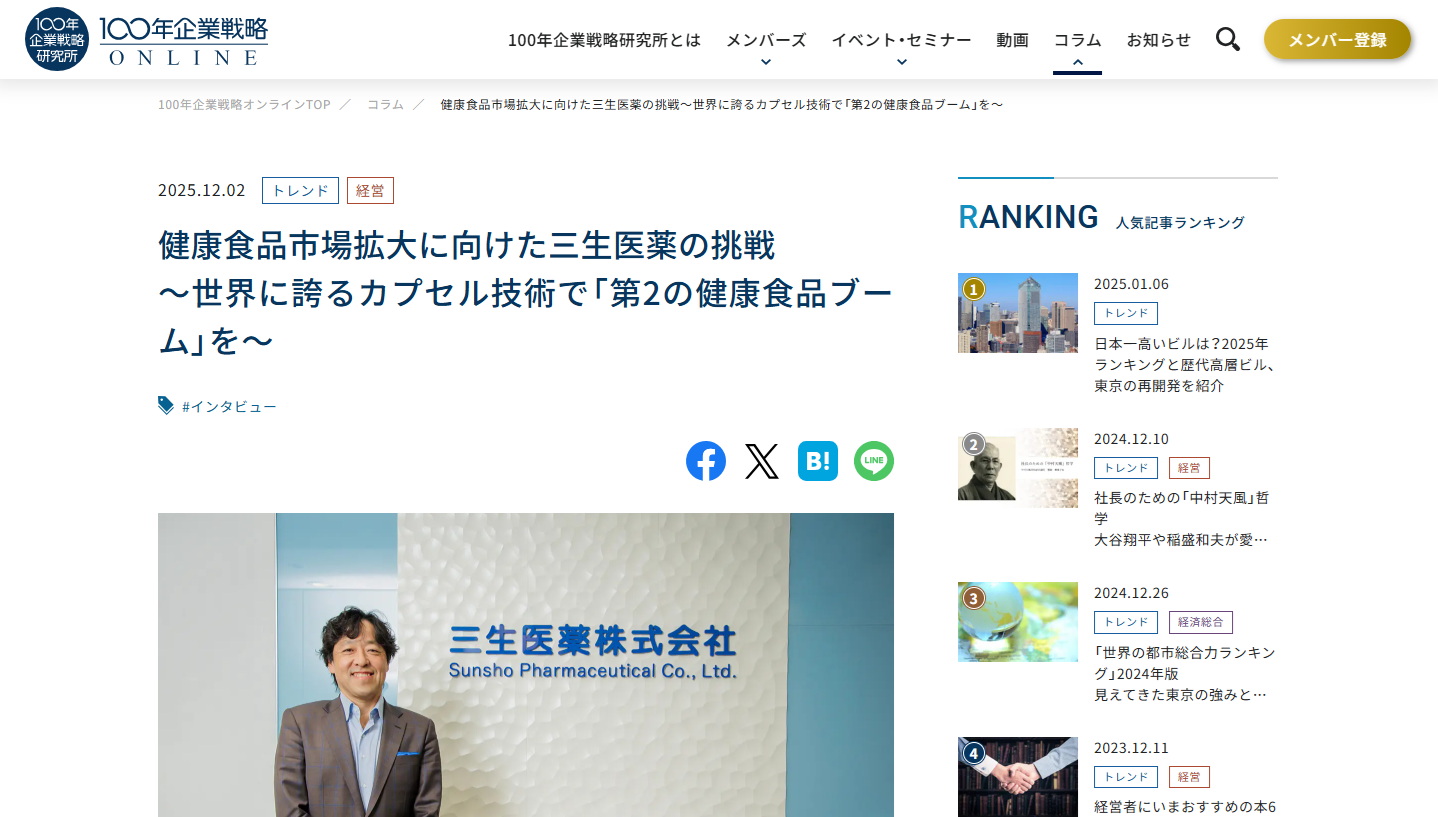Open the メンバーズ menu
1438x817 pixels.
pos(766,40)
